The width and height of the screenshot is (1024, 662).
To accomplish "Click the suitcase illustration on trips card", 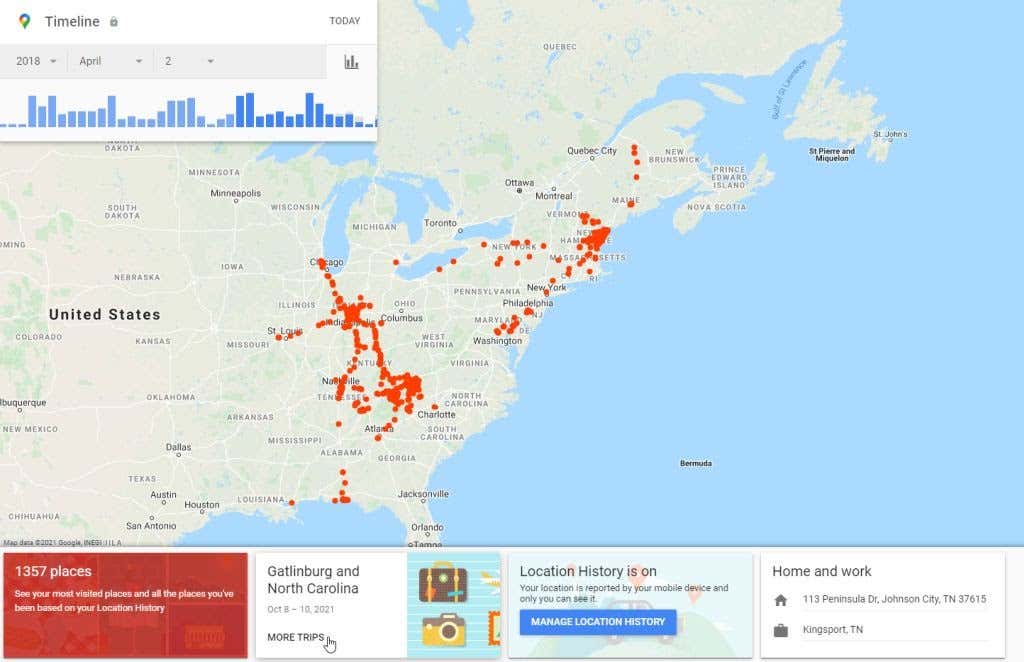I will tap(443, 583).
